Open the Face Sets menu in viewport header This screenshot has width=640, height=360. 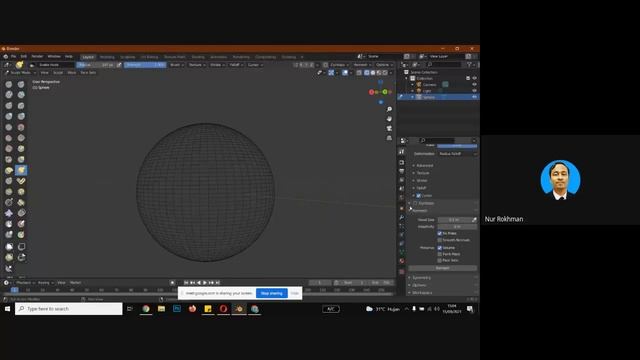pos(88,72)
